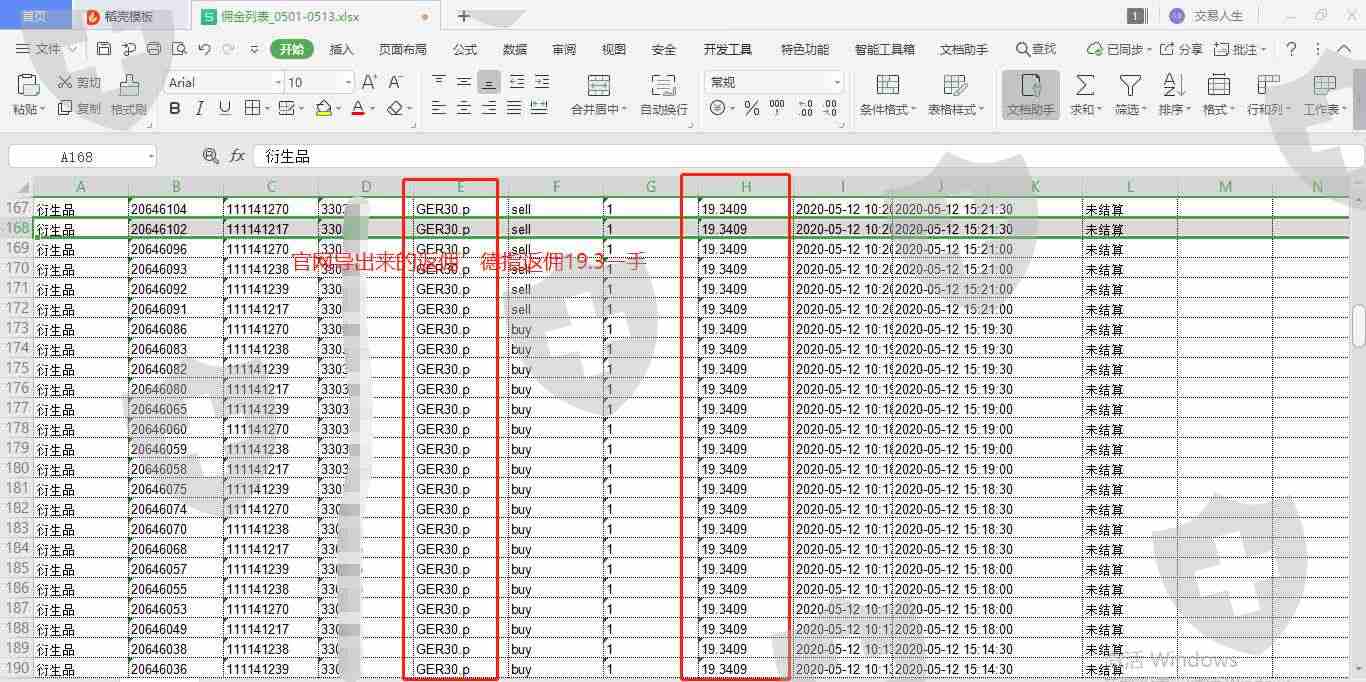1366x682 pixels.
Task: Open the Arial font name dropdown
Action: [x=278, y=82]
